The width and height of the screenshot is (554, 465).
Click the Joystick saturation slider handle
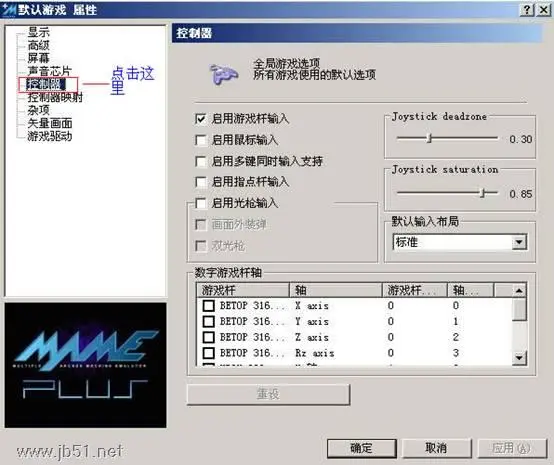[x=483, y=193]
